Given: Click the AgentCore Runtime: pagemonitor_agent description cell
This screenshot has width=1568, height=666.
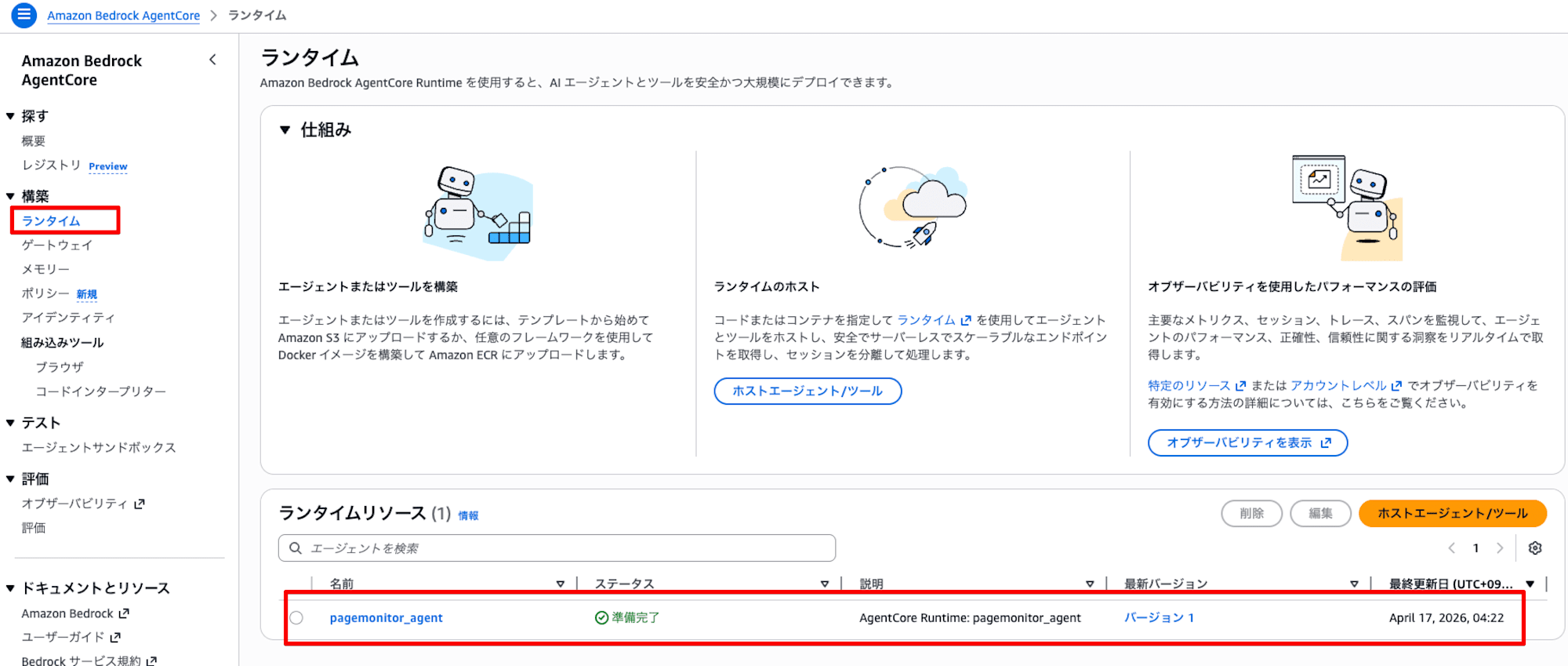Looking at the screenshot, I should pyautogui.click(x=970, y=618).
